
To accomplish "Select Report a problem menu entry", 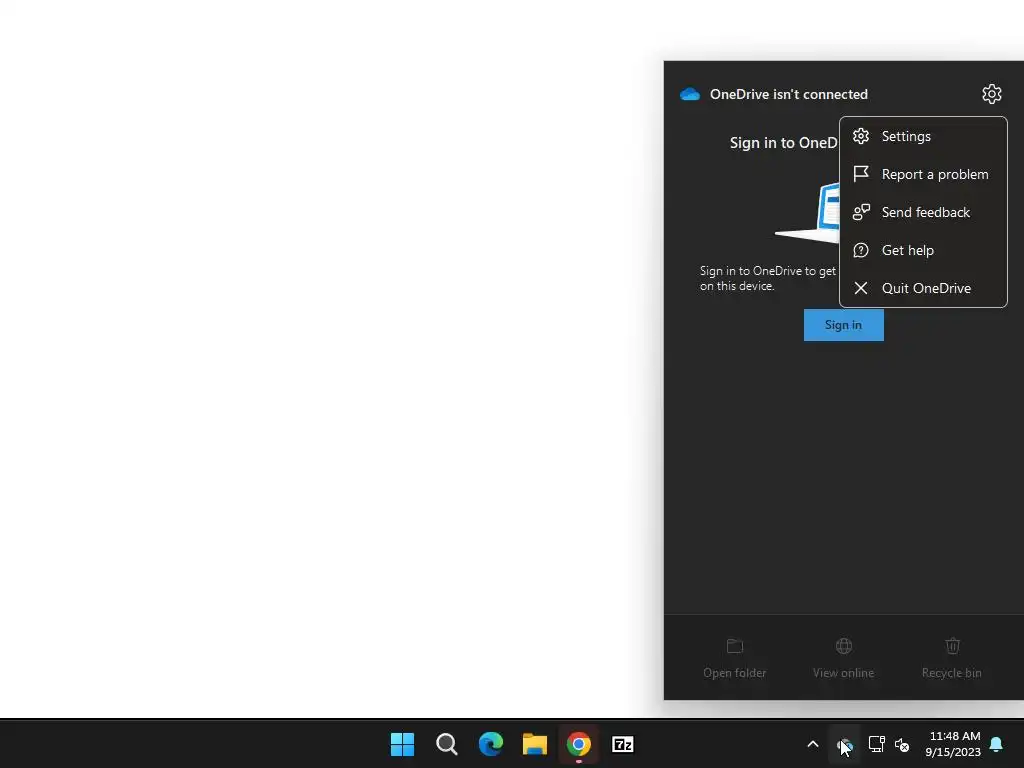I will tap(923, 174).
